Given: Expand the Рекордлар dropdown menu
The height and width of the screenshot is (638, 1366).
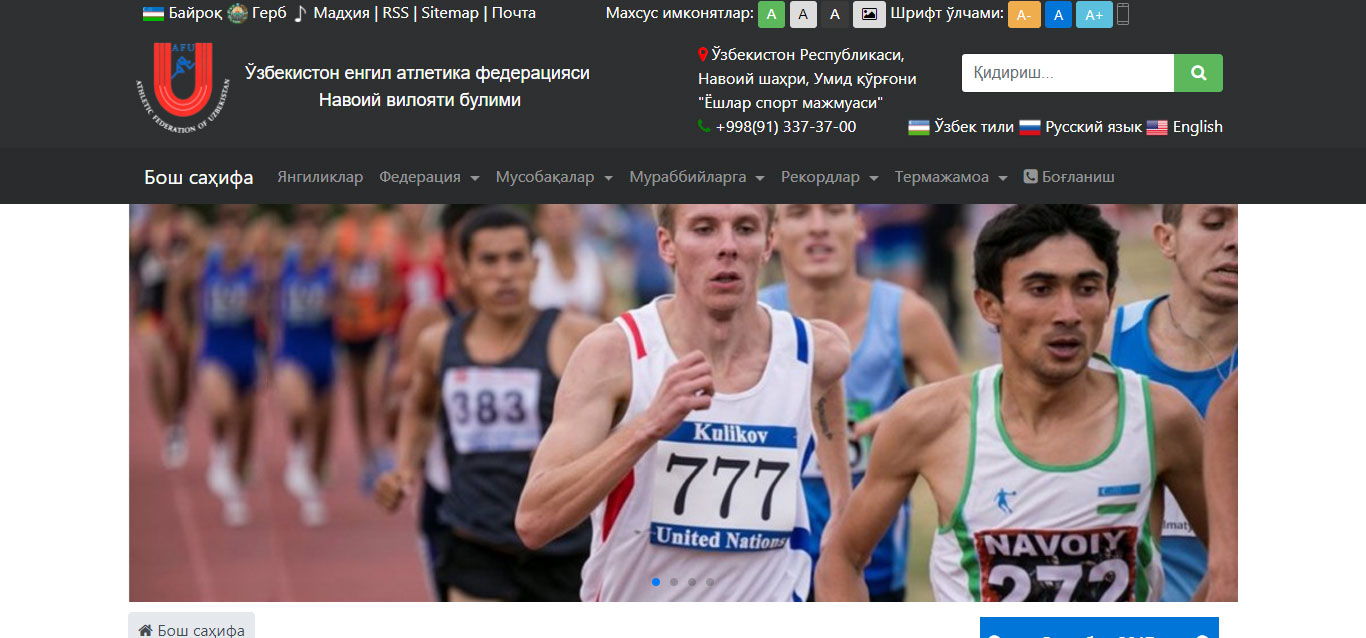Looking at the screenshot, I should point(829,177).
